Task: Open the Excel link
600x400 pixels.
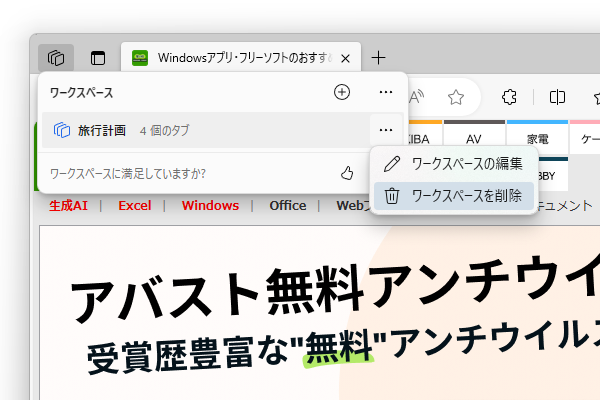Action: [135, 206]
